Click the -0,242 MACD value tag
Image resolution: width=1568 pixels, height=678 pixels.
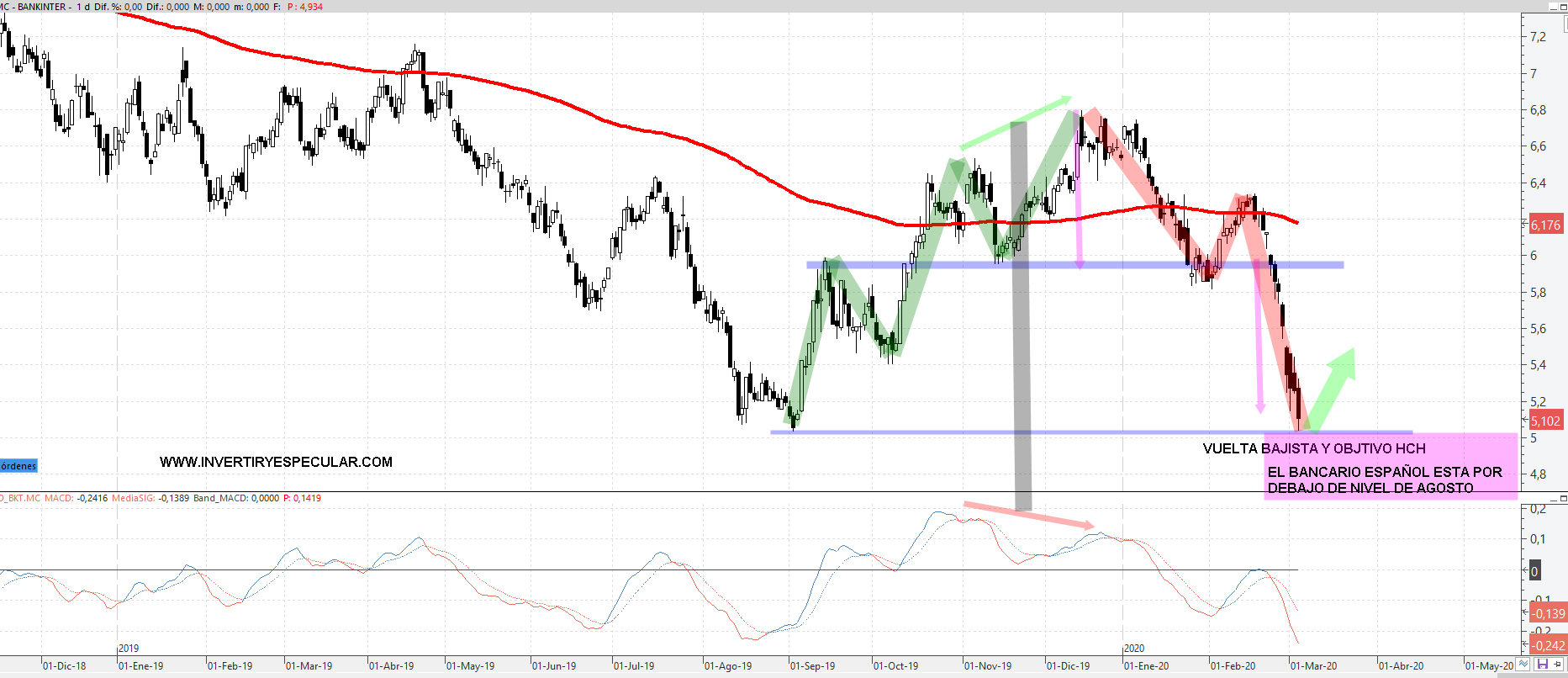[x=1547, y=645]
